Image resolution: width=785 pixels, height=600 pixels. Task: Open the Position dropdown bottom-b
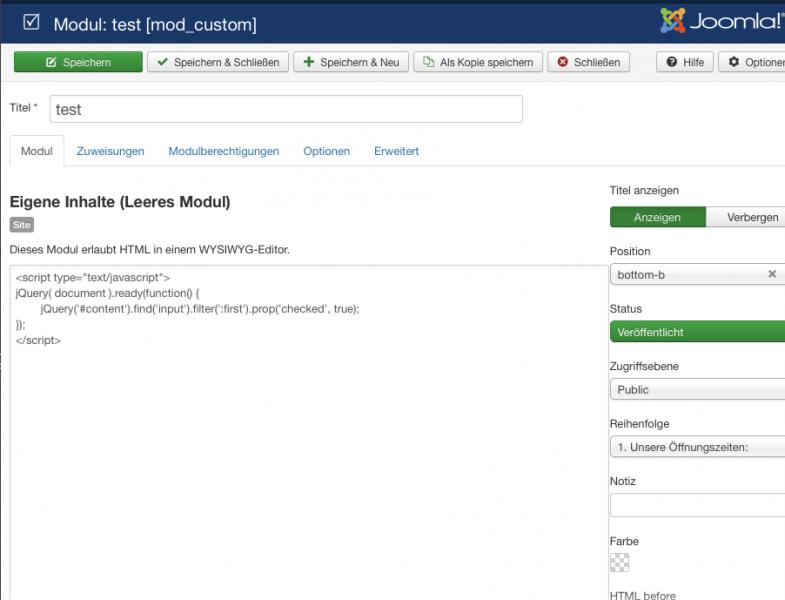pyautogui.click(x=685, y=274)
